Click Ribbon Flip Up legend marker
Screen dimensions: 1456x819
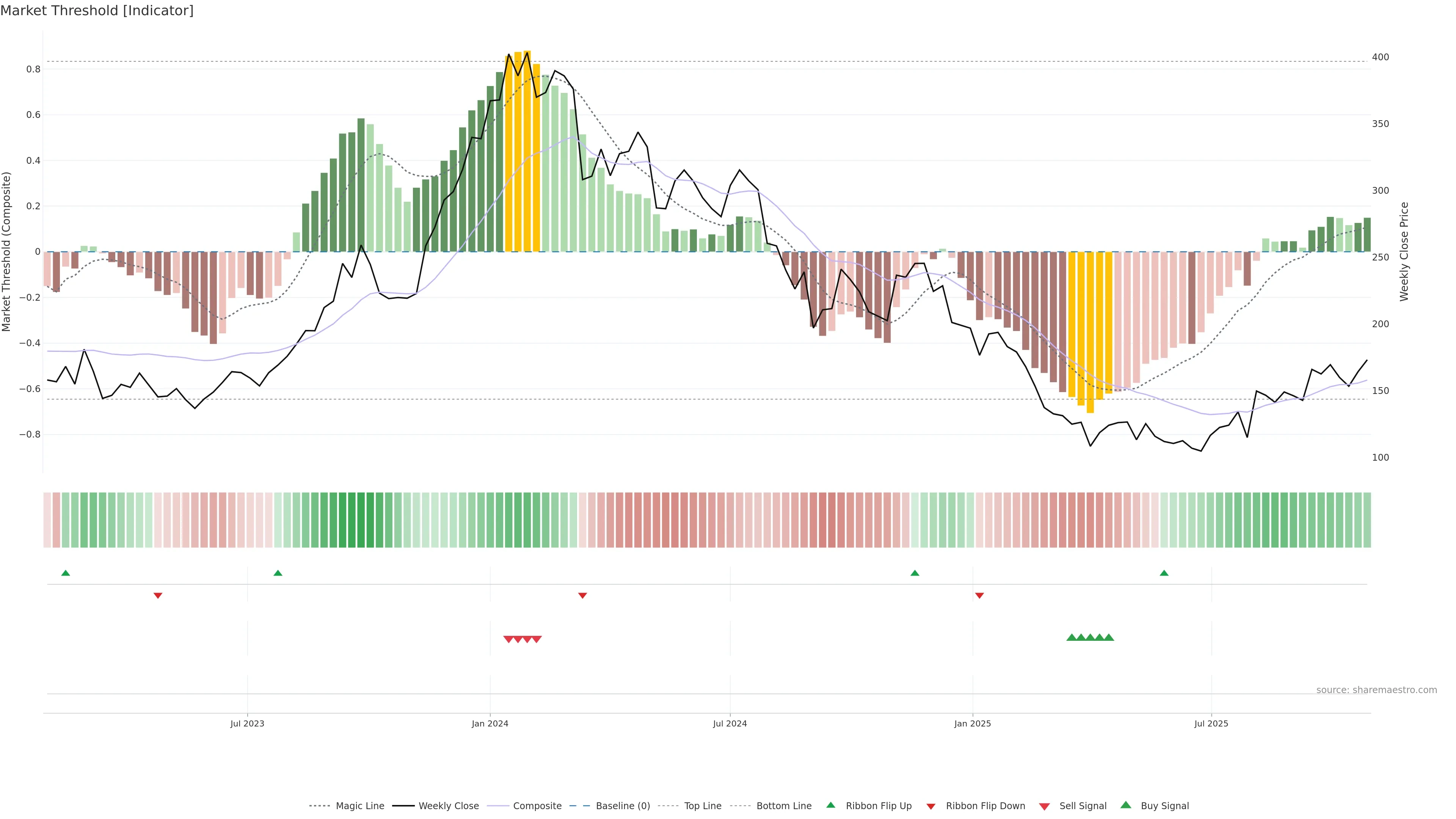830,805
